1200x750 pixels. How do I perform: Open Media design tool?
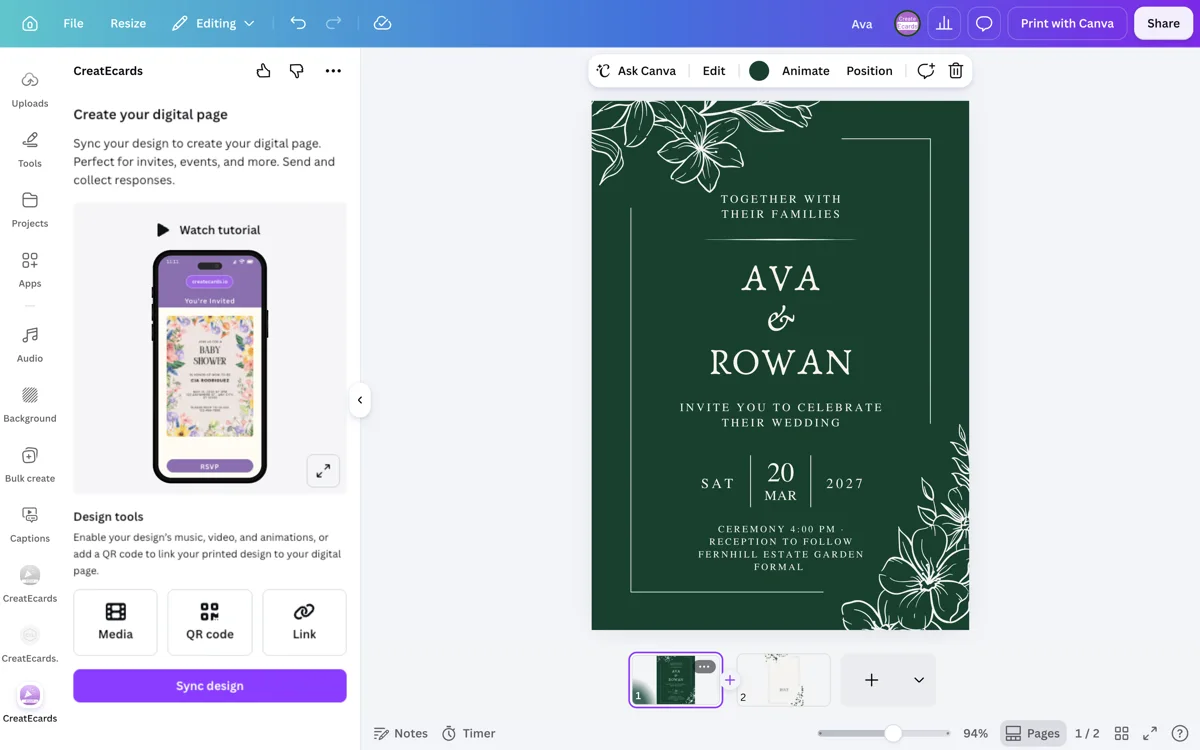(115, 622)
